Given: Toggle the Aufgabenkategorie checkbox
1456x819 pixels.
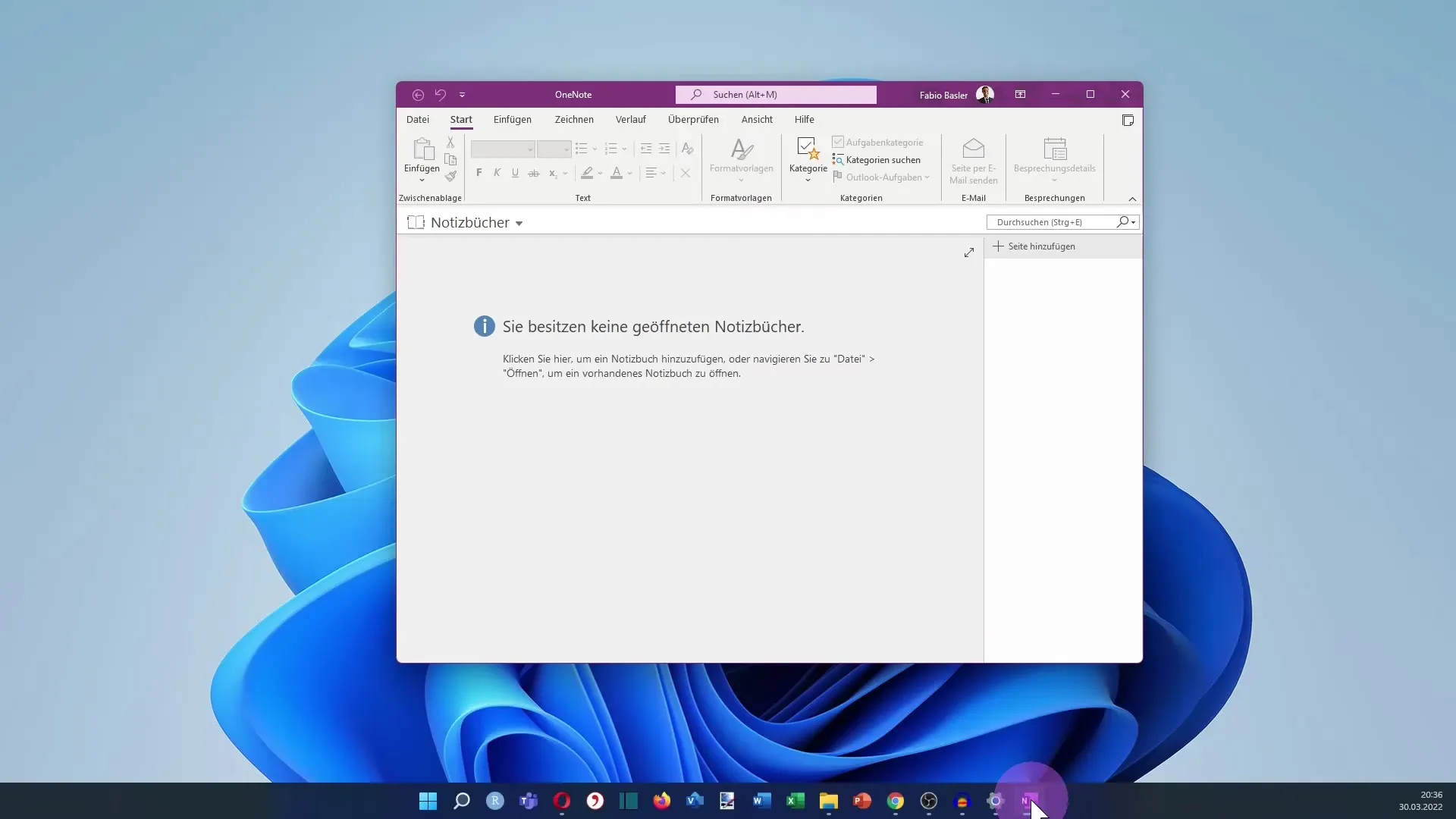Looking at the screenshot, I should click(838, 142).
